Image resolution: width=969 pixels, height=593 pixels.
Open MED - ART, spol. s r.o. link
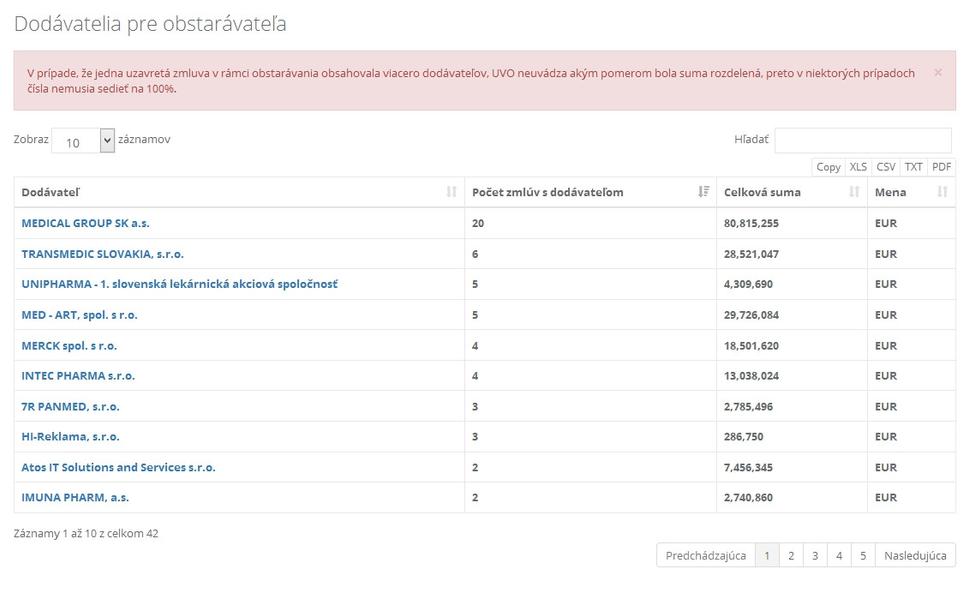[x=80, y=315]
